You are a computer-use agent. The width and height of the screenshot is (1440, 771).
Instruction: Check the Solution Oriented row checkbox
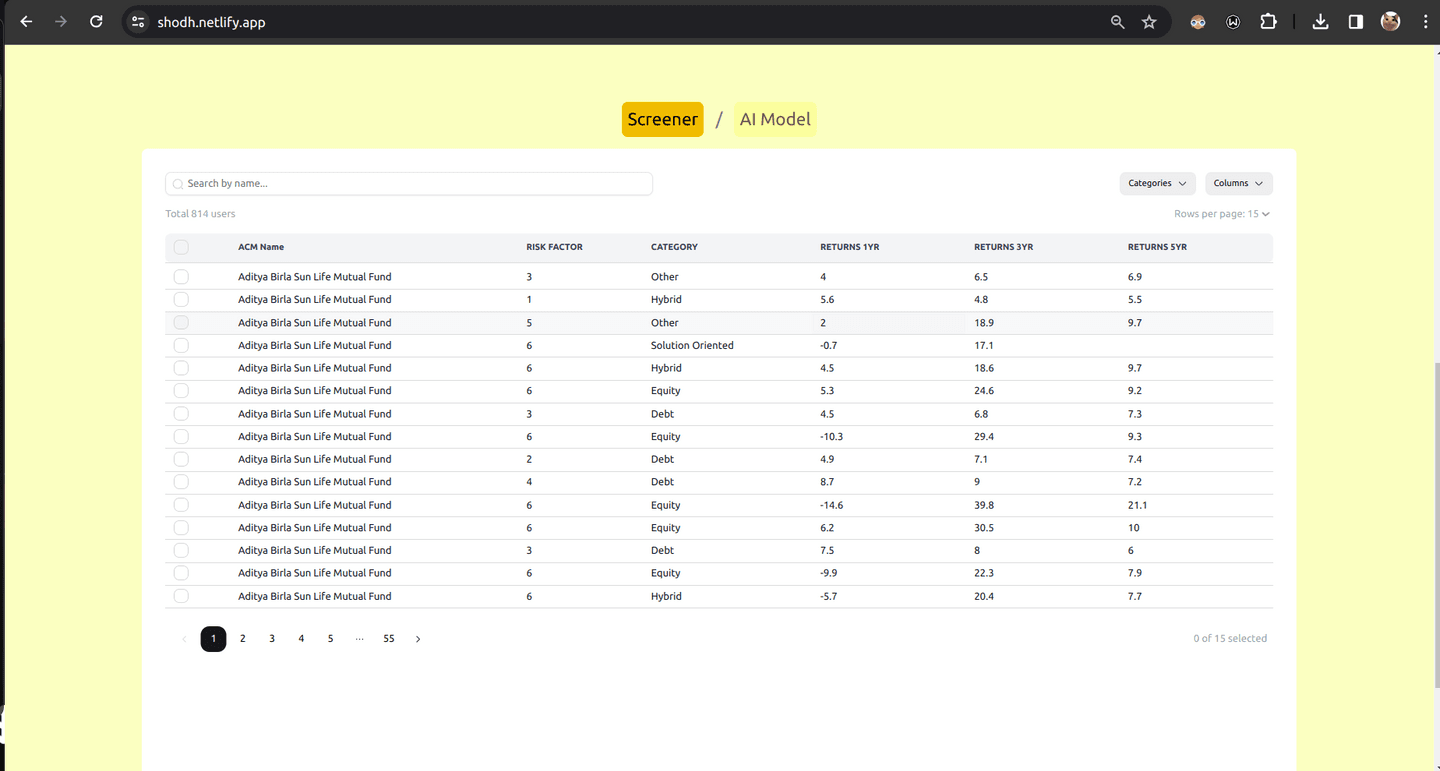pos(181,345)
